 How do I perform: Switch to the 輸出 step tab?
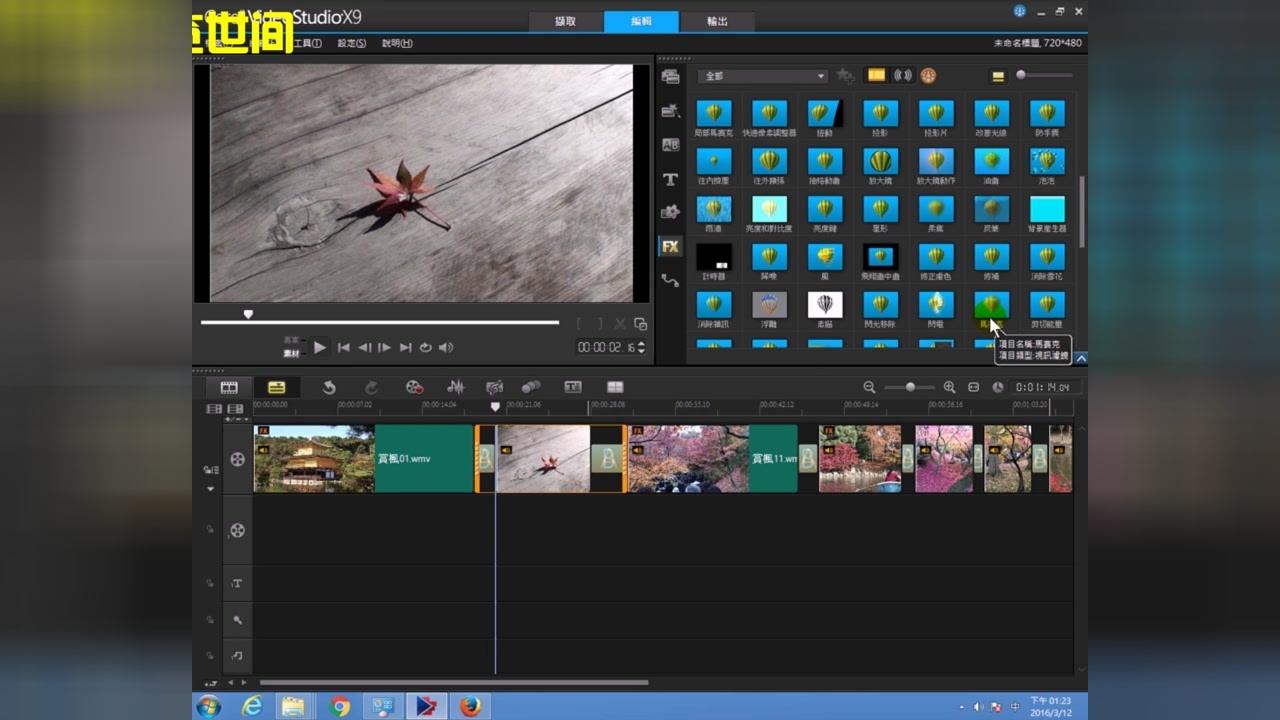[x=717, y=21]
